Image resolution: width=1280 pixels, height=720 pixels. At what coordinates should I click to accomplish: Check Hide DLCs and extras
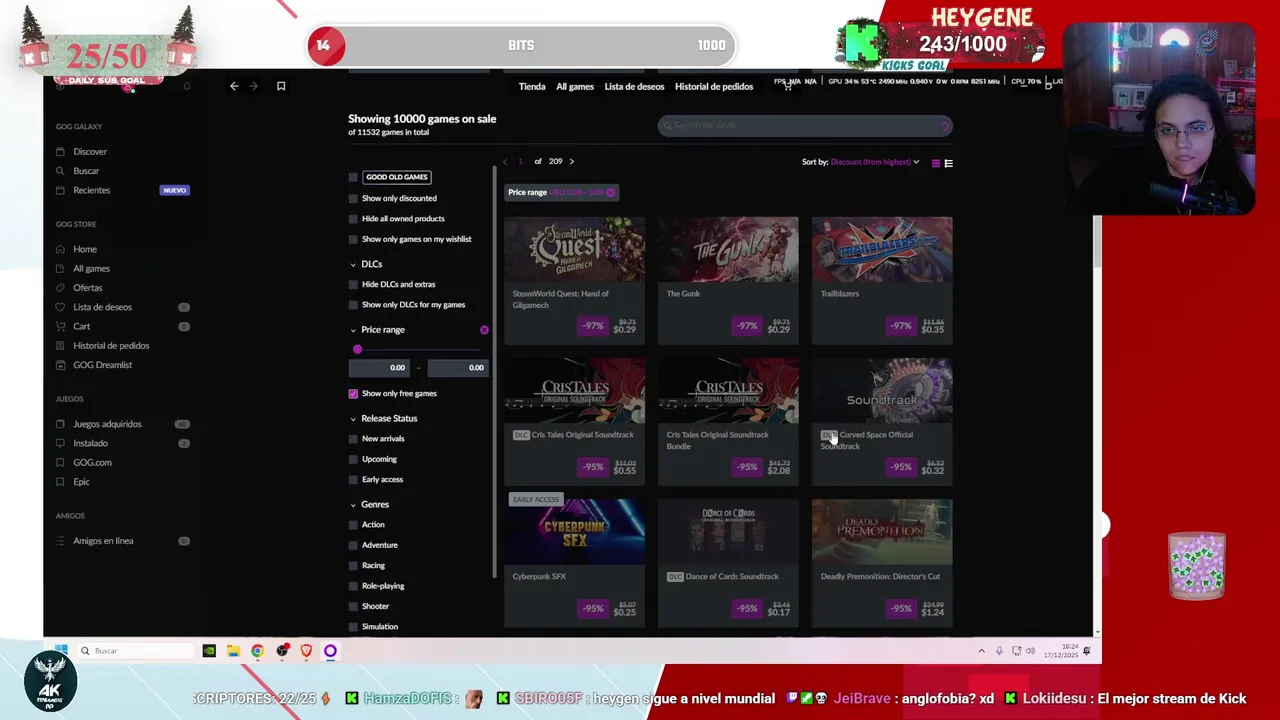[353, 284]
